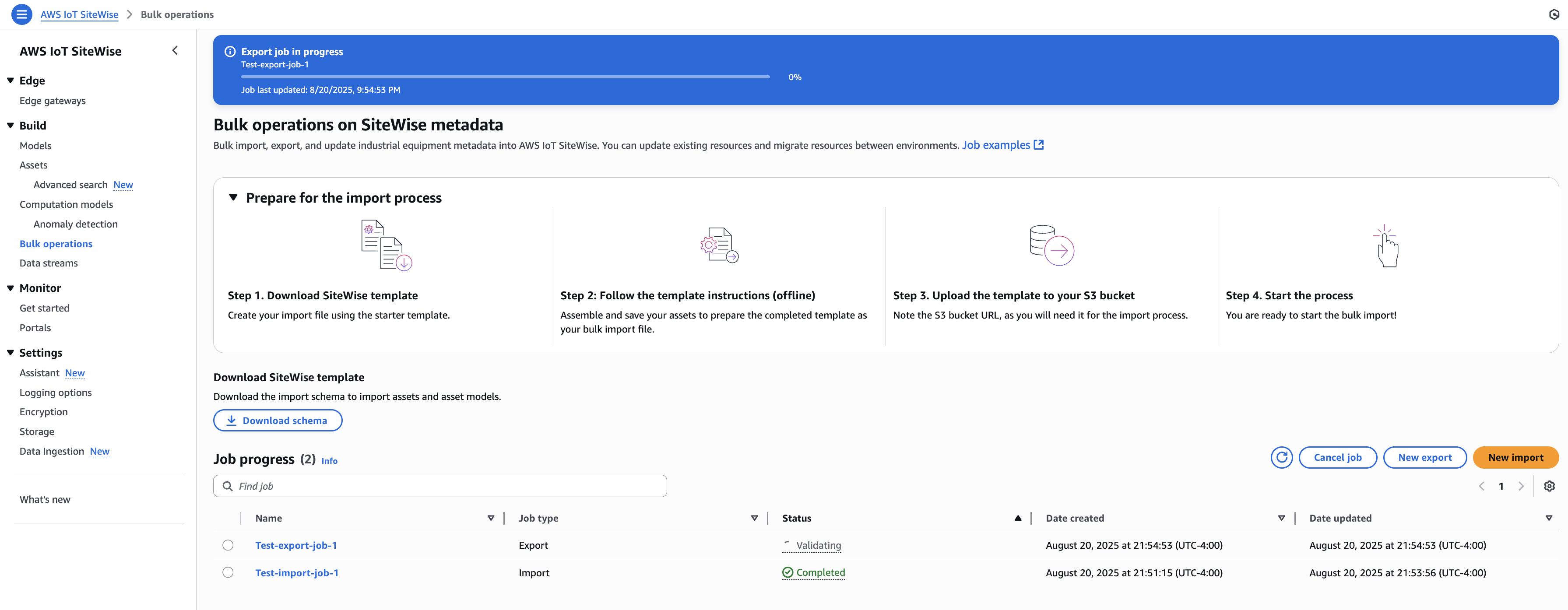Sort by Date created column arrow
This screenshot has height=610, width=1568.
(x=1281, y=518)
